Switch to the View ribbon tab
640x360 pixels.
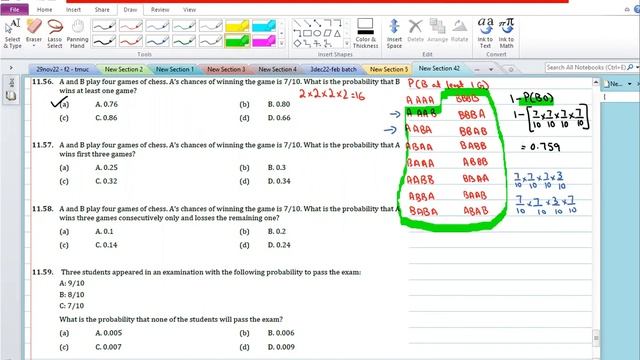tap(189, 9)
